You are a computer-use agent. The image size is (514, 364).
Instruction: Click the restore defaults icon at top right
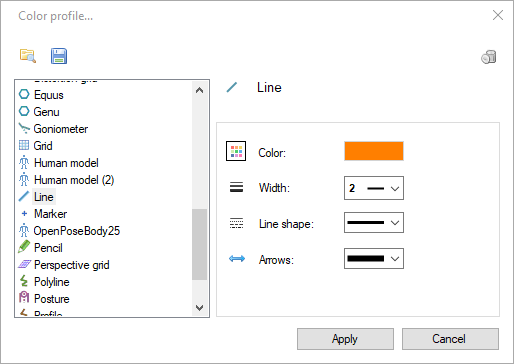pyautogui.click(x=489, y=57)
